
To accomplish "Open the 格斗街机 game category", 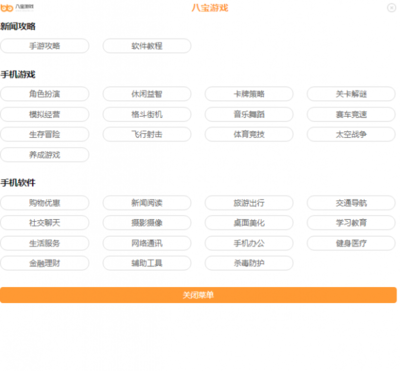I will tap(147, 114).
